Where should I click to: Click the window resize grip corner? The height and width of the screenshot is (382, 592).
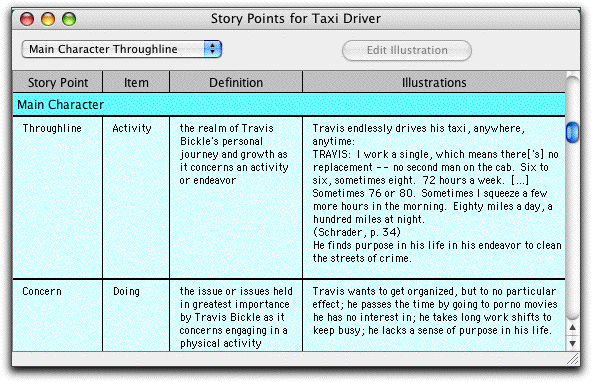coord(573,359)
